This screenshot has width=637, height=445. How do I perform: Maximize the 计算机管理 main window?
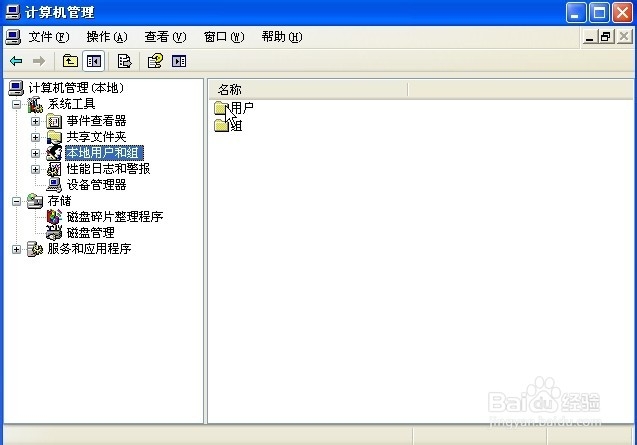[600, 13]
